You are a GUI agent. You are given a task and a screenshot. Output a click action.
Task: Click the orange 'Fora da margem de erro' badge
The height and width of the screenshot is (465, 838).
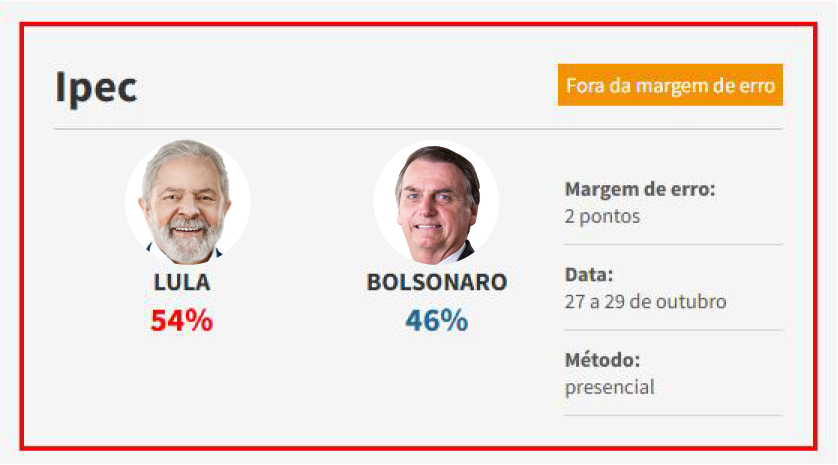[x=670, y=85]
